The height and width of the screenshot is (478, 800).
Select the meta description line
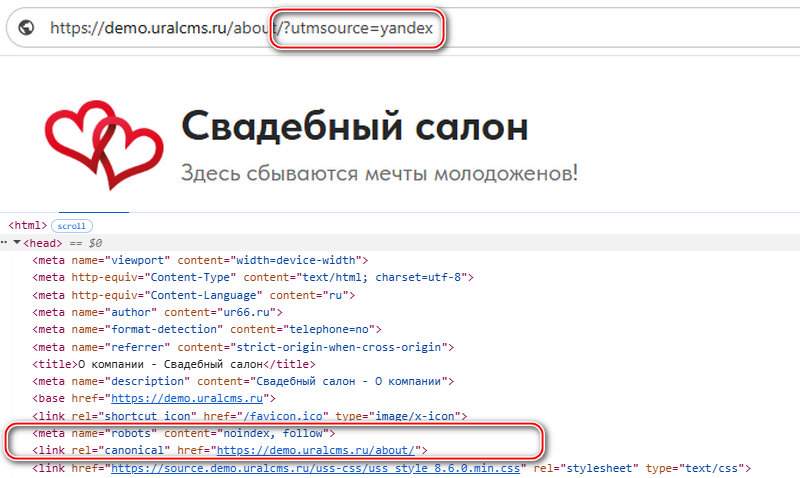pyautogui.click(x=243, y=381)
